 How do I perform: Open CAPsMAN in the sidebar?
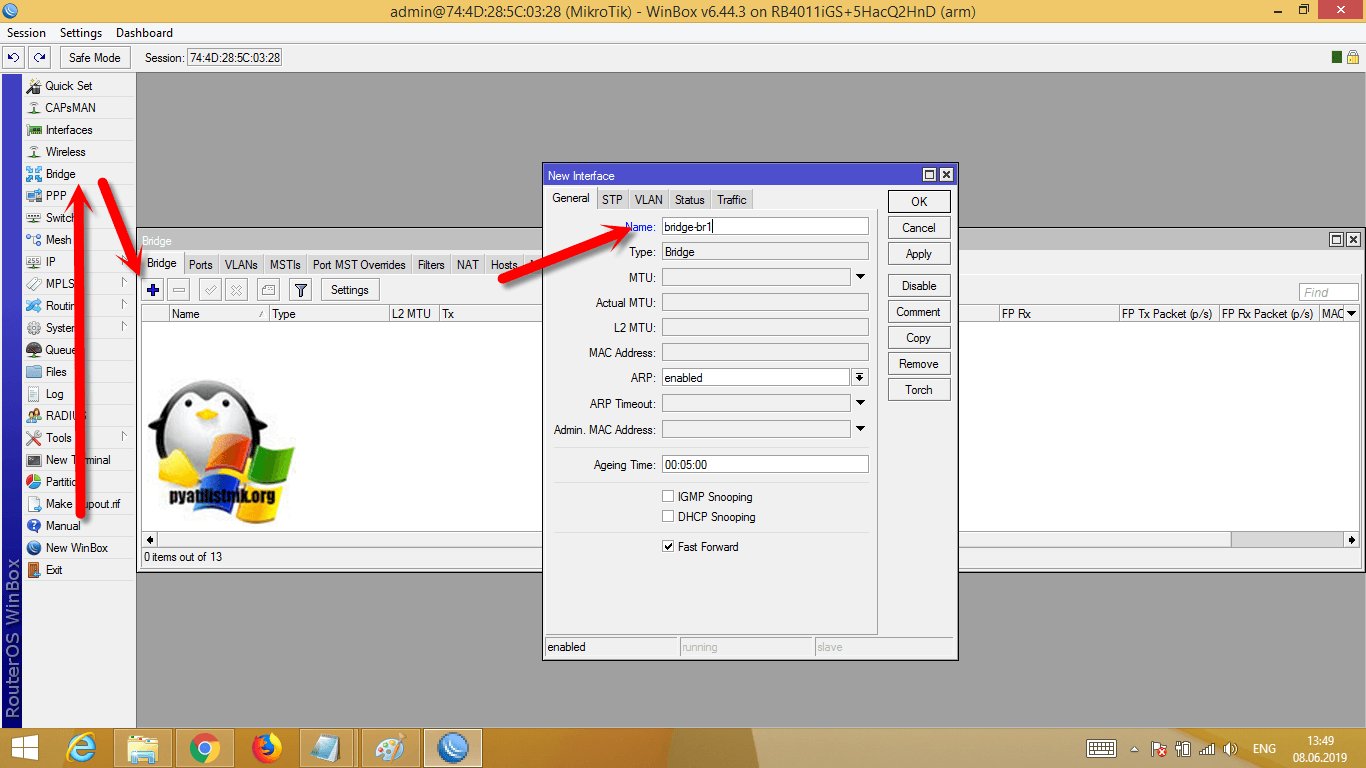point(70,108)
